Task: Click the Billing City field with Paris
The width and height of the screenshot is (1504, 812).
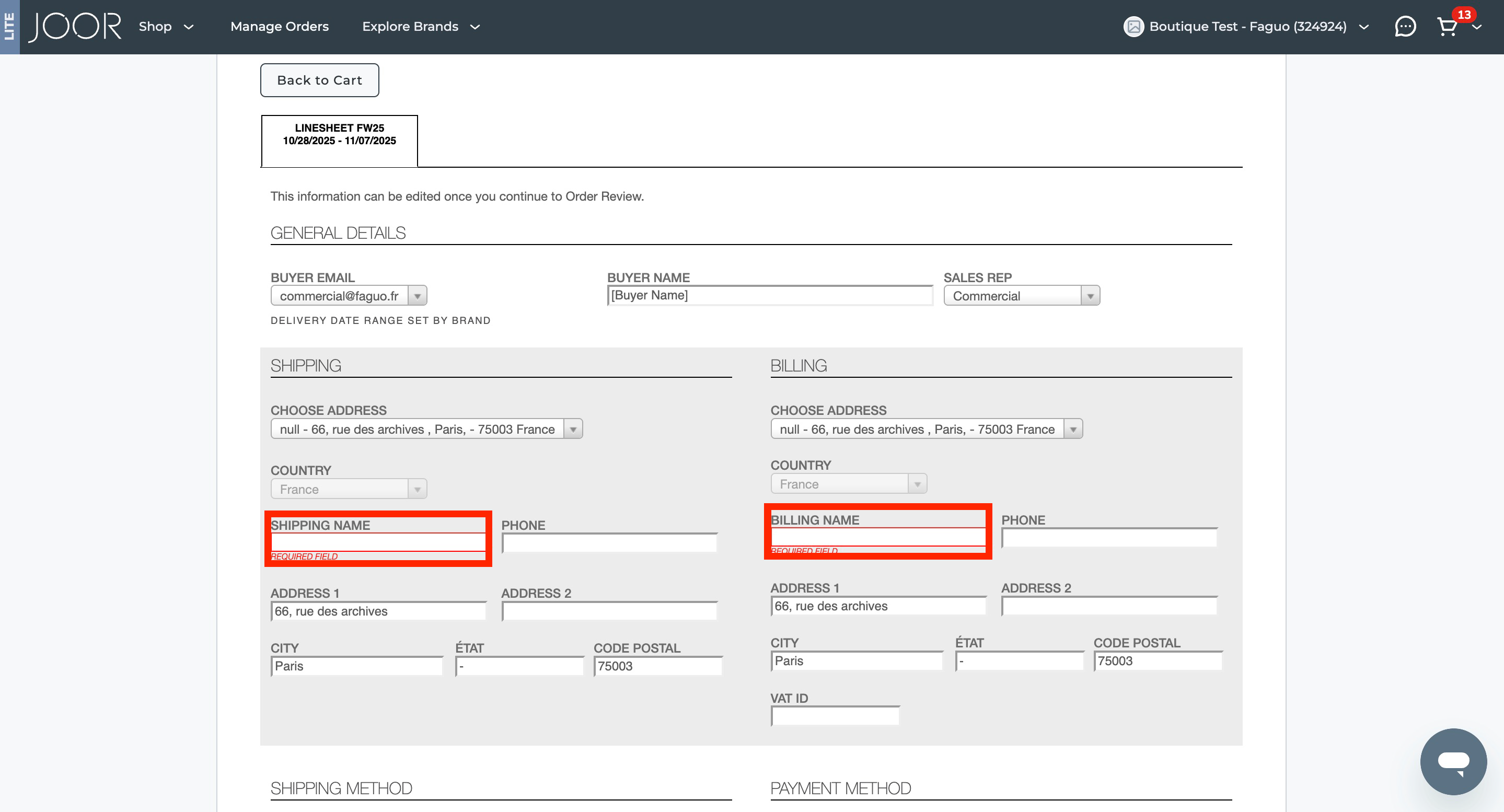Action: click(857, 660)
